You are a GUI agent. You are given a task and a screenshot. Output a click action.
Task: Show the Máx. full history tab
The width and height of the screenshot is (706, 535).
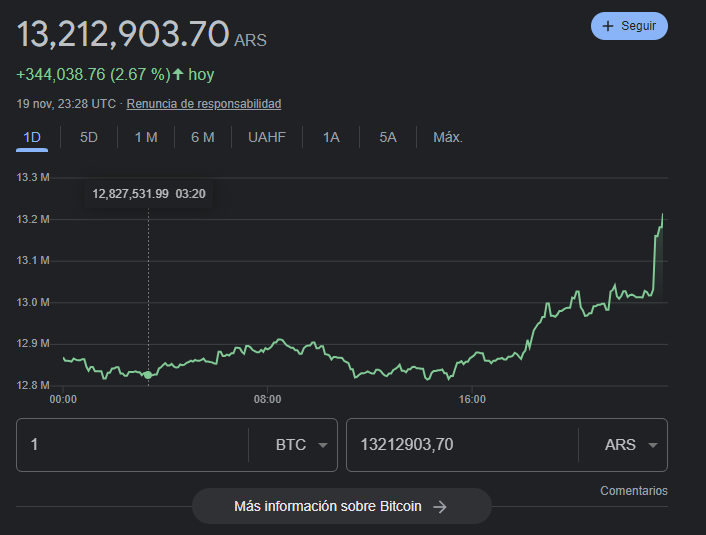pyautogui.click(x=448, y=137)
